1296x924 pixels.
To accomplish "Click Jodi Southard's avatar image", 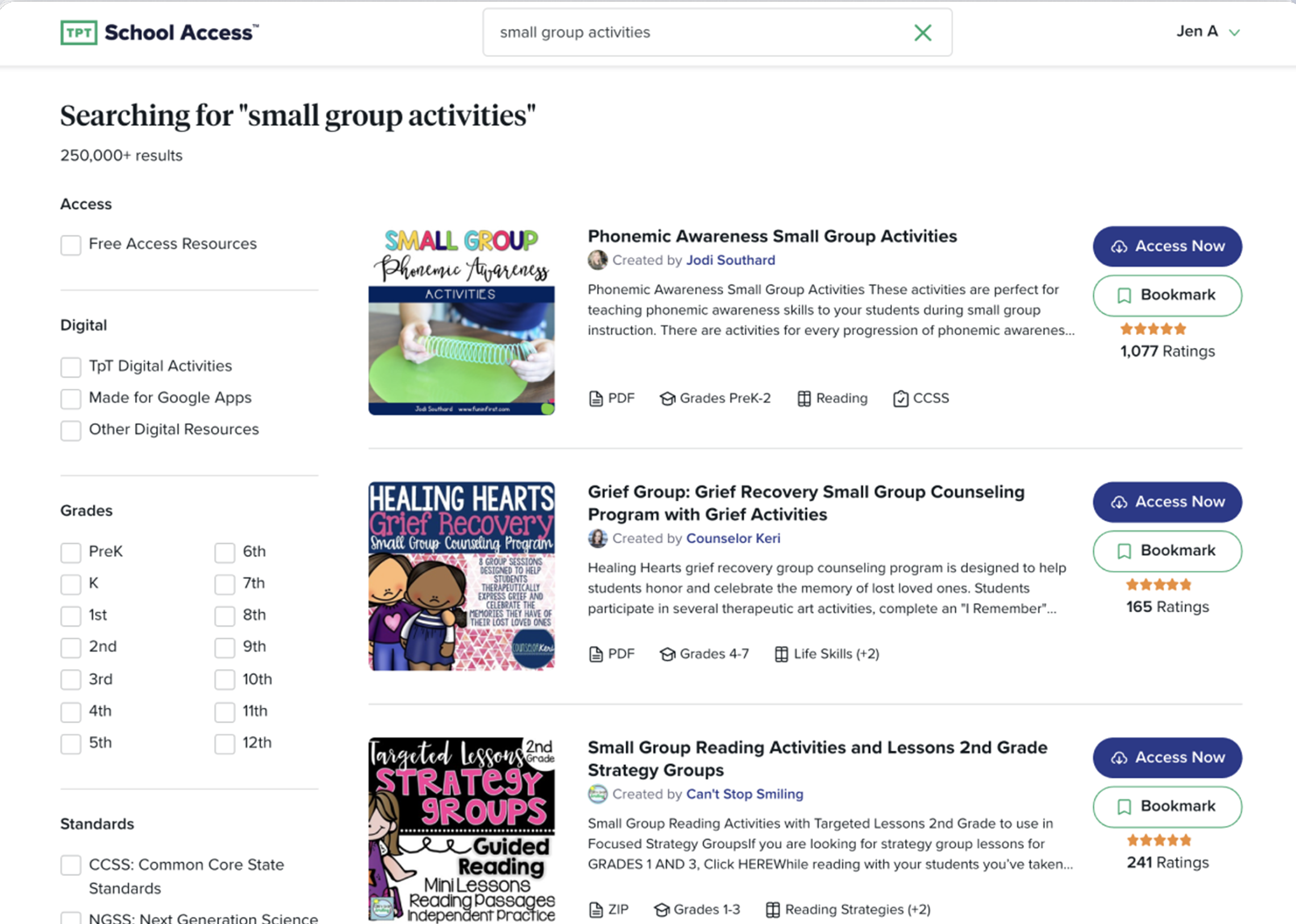I will pos(597,260).
